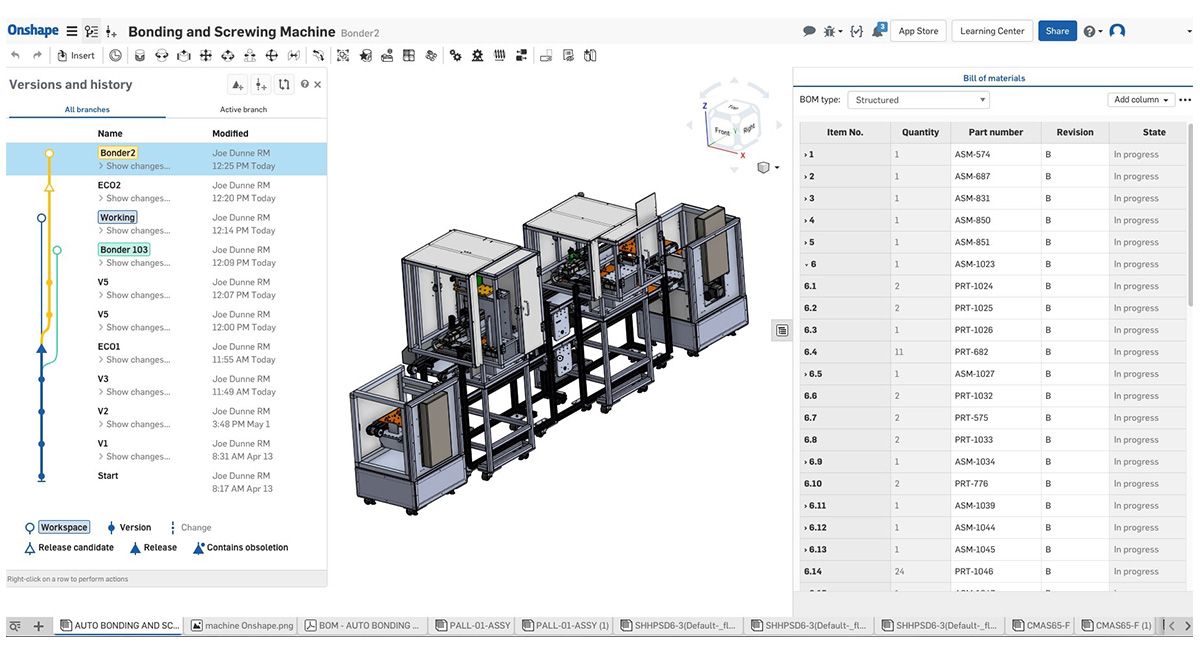
Task: Open the tab manager icon at bottom left
Action: [16, 626]
